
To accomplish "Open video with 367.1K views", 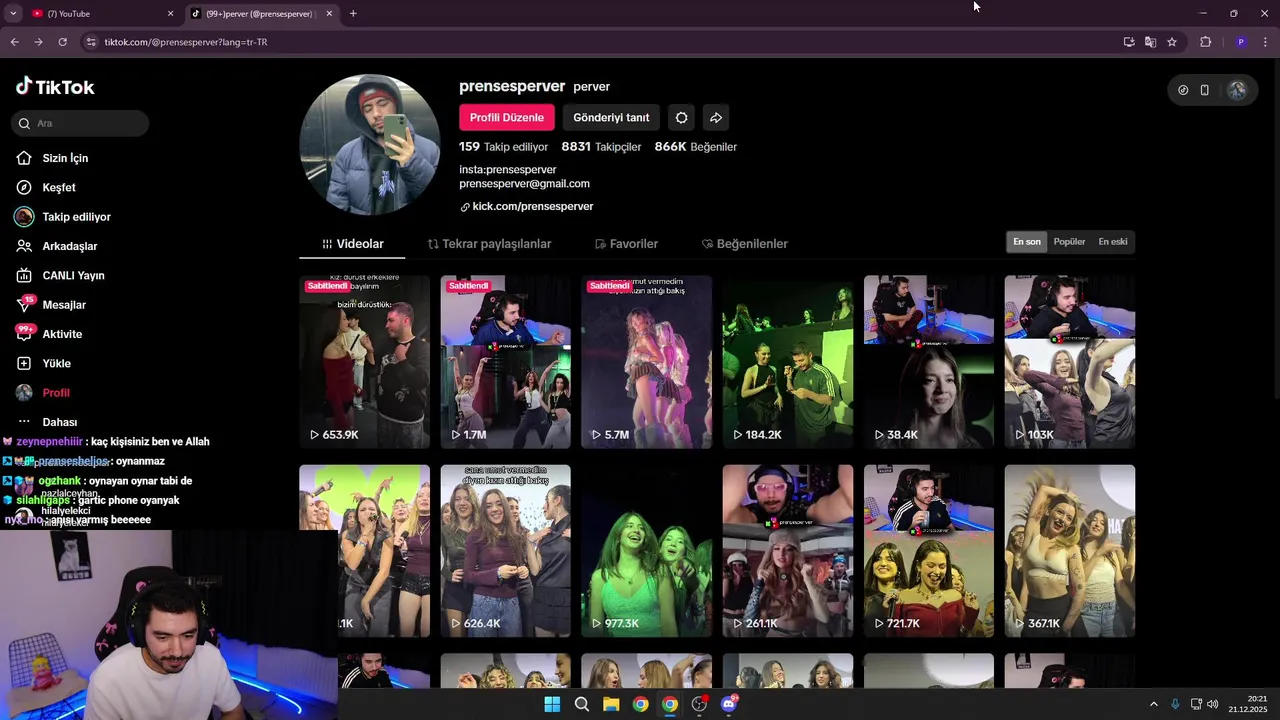I will coord(1070,551).
